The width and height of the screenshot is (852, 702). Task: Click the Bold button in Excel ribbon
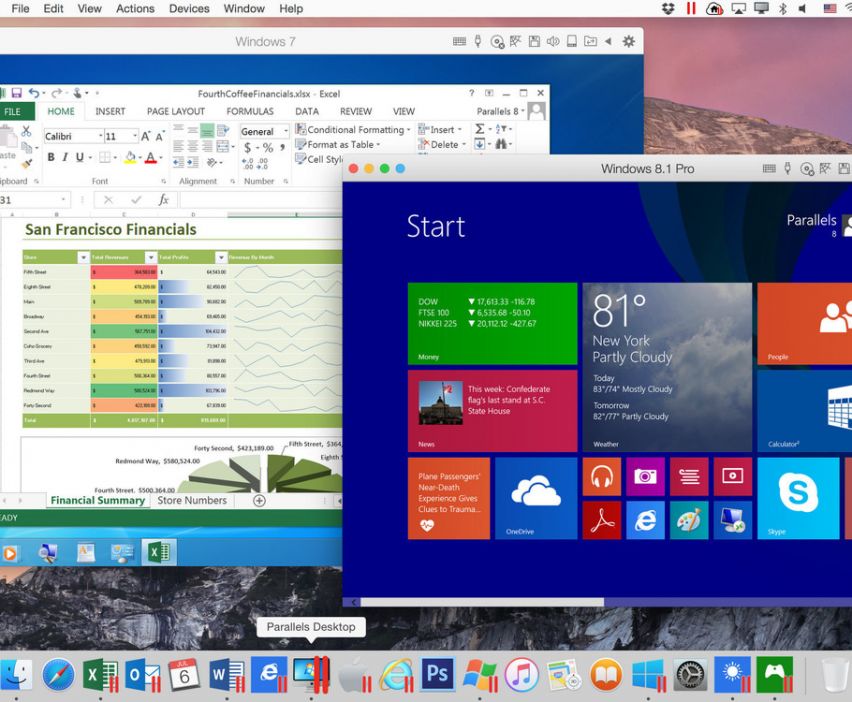[51, 158]
